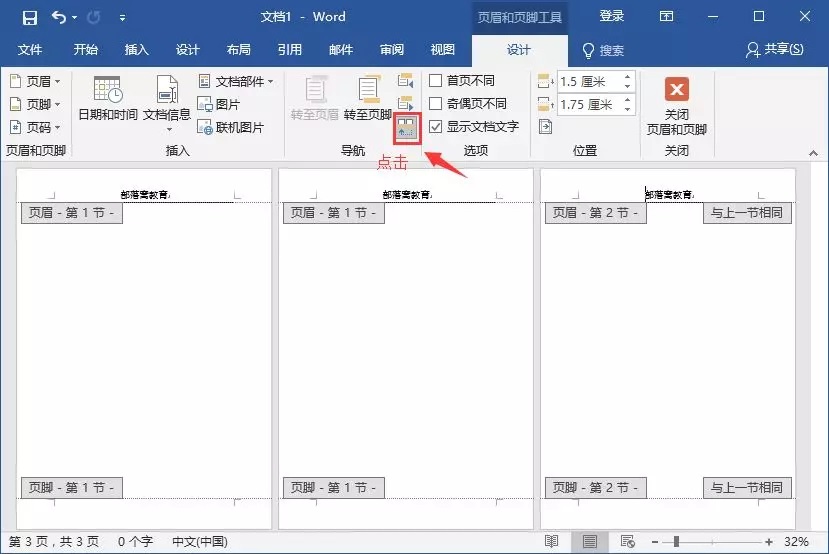Click the 联机图片 online pictures icon

(205, 127)
